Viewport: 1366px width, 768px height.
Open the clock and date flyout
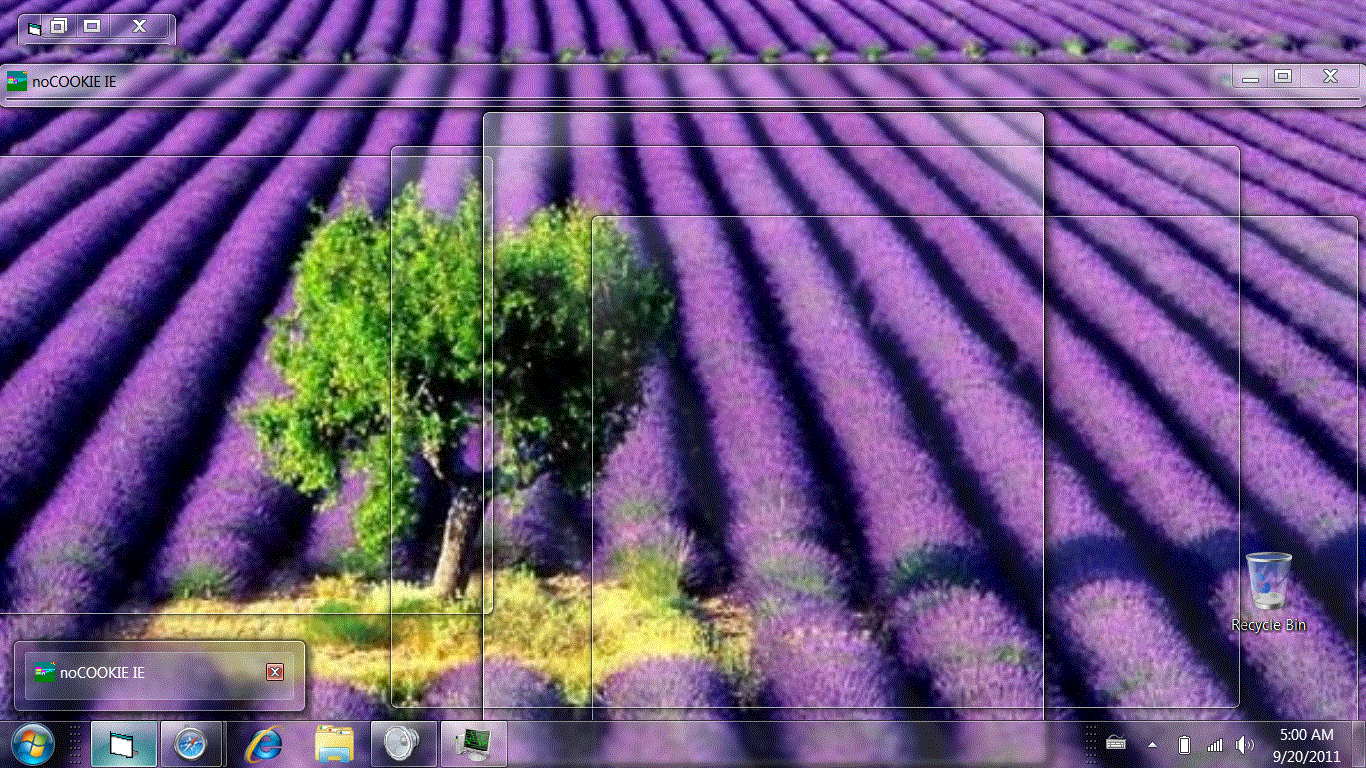tap(1306, 744)
